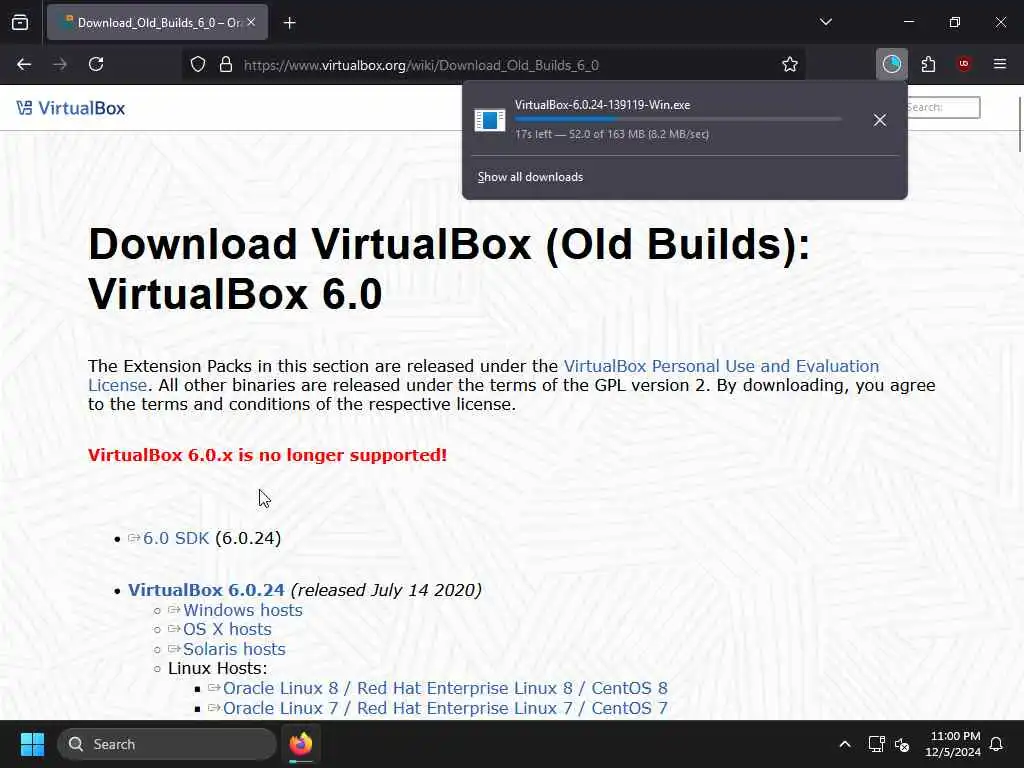1024x768 pixels.
Task: Click the VirtualBox logo home link
Action: (x=71, y=108)
